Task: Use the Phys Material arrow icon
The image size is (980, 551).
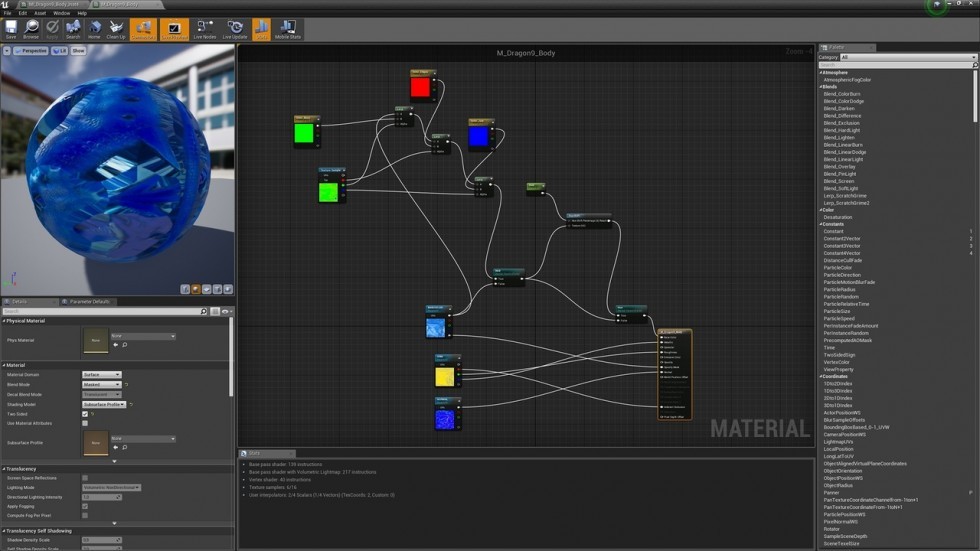Action: (115, 345)
